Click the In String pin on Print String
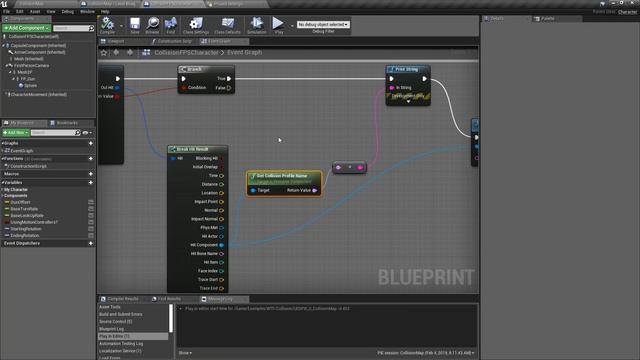This screenshot has height=360, width=640. pos(392,88)
